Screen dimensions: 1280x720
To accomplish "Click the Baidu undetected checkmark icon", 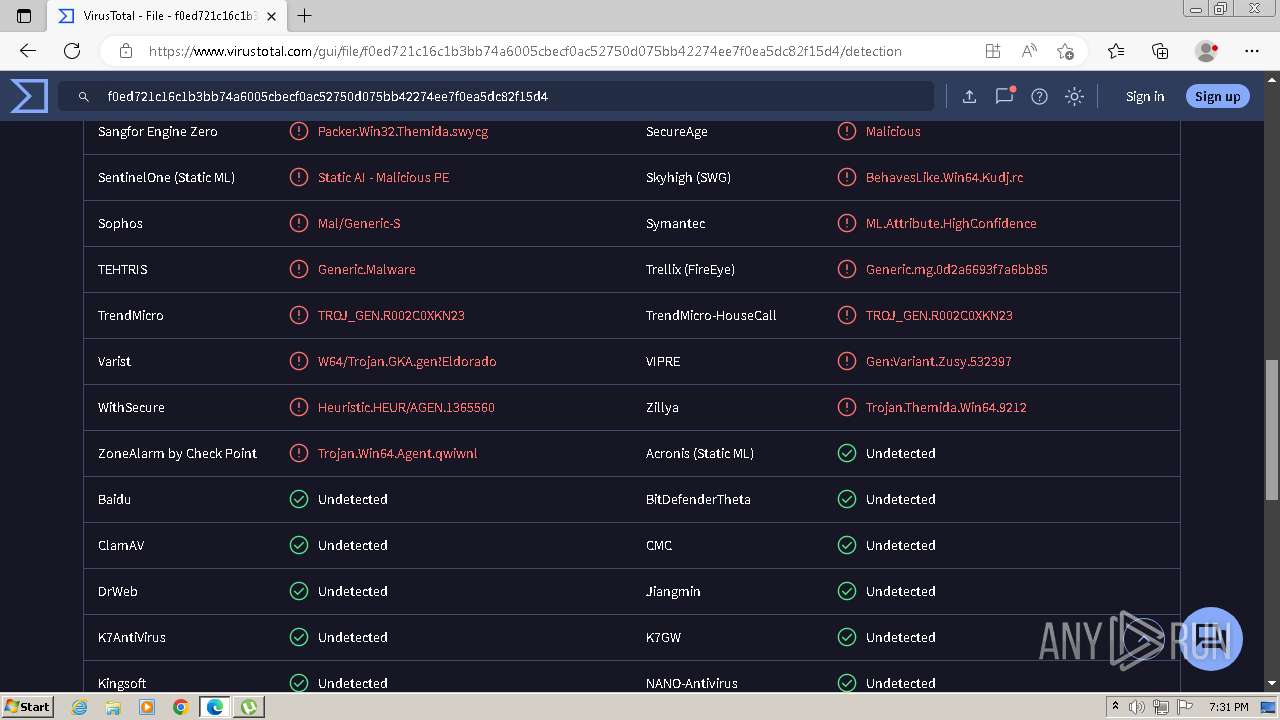I will (299, 499).
